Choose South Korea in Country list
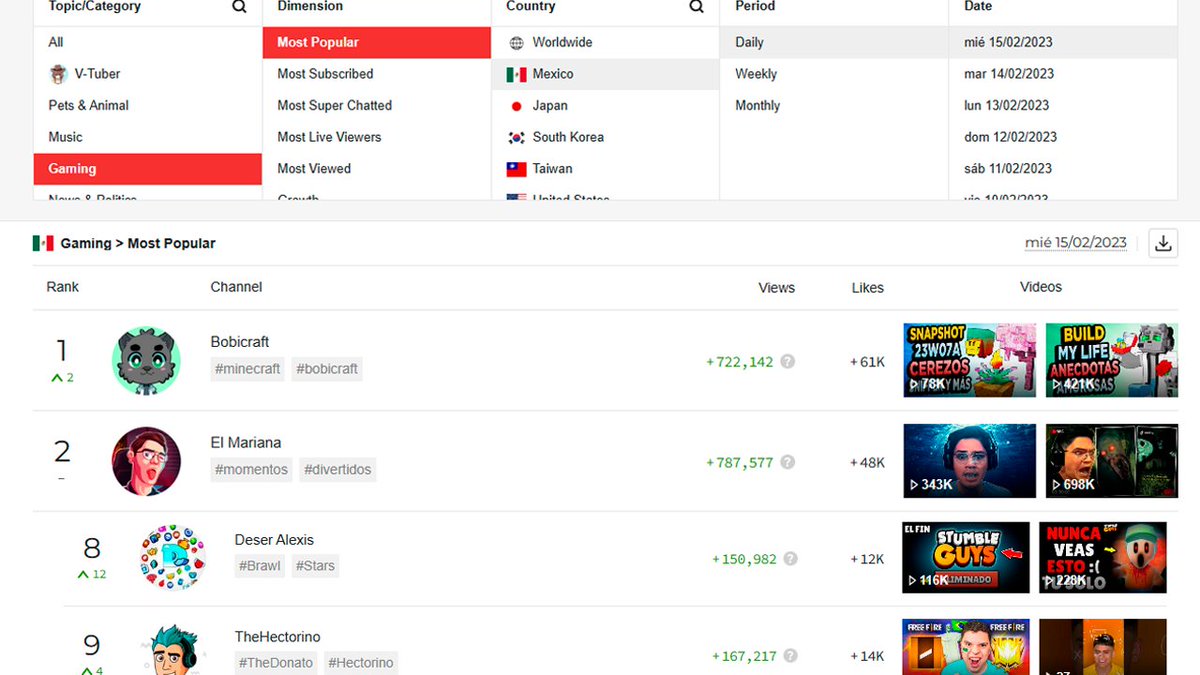Screen dimensions: 1200x675 pos(605,137)
